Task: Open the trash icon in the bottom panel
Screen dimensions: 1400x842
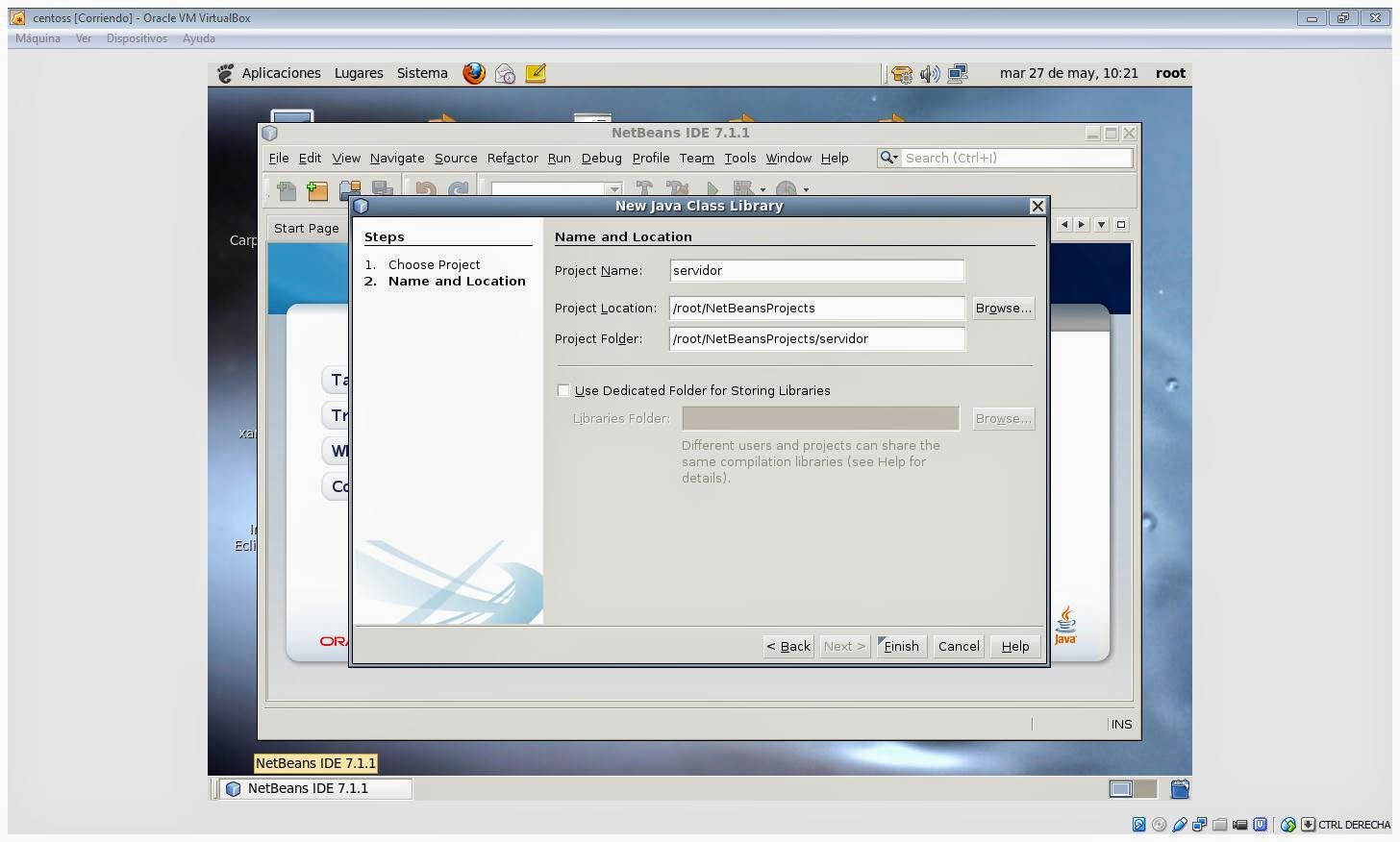Action: click(x=1180, y=789)
